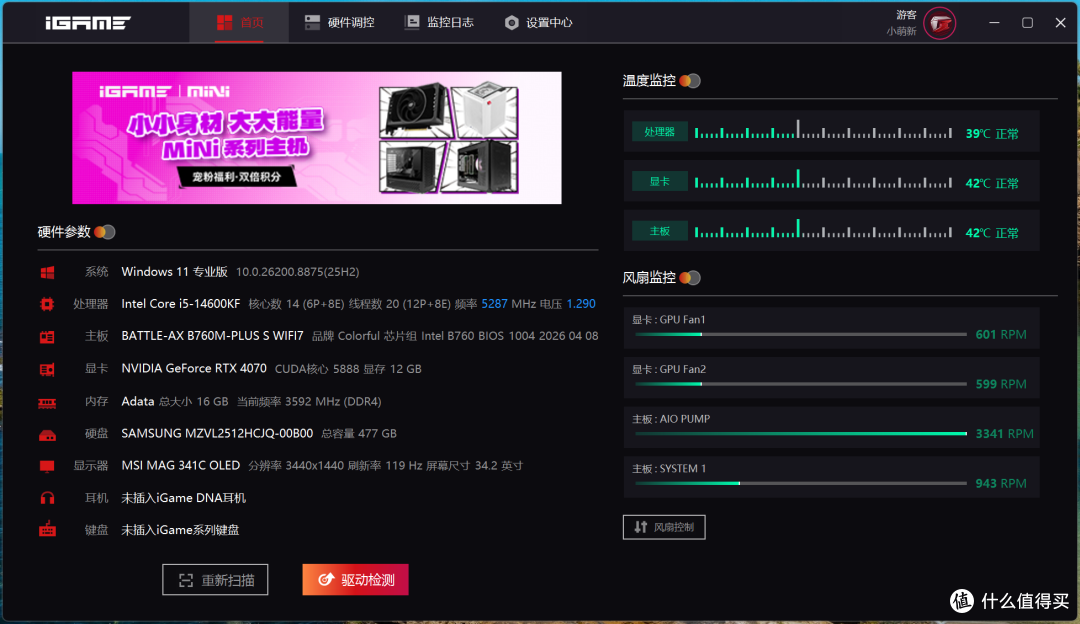Image resolution: width=1080 pixels, height=624 pixels.
Task: Click the keyboard icon in 键盘 row
Action: (47, 530)
